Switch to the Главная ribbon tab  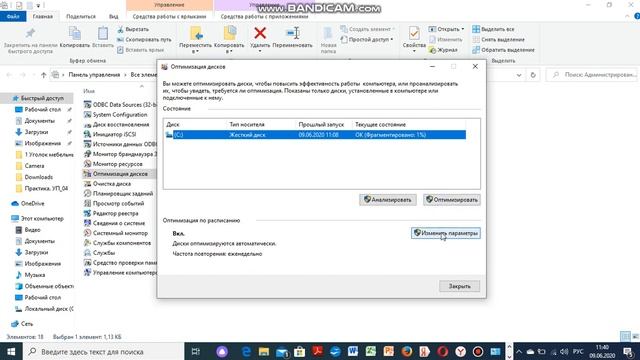pyautogui.click(x=42, y=17)
